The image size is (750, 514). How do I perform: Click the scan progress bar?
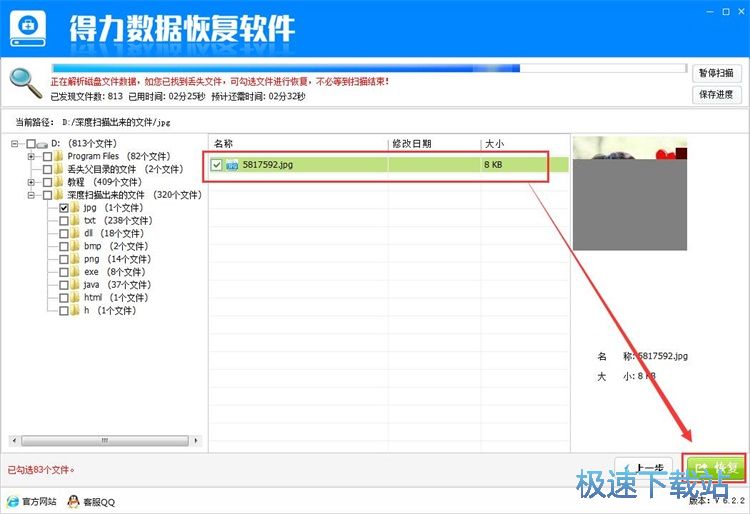369,69
